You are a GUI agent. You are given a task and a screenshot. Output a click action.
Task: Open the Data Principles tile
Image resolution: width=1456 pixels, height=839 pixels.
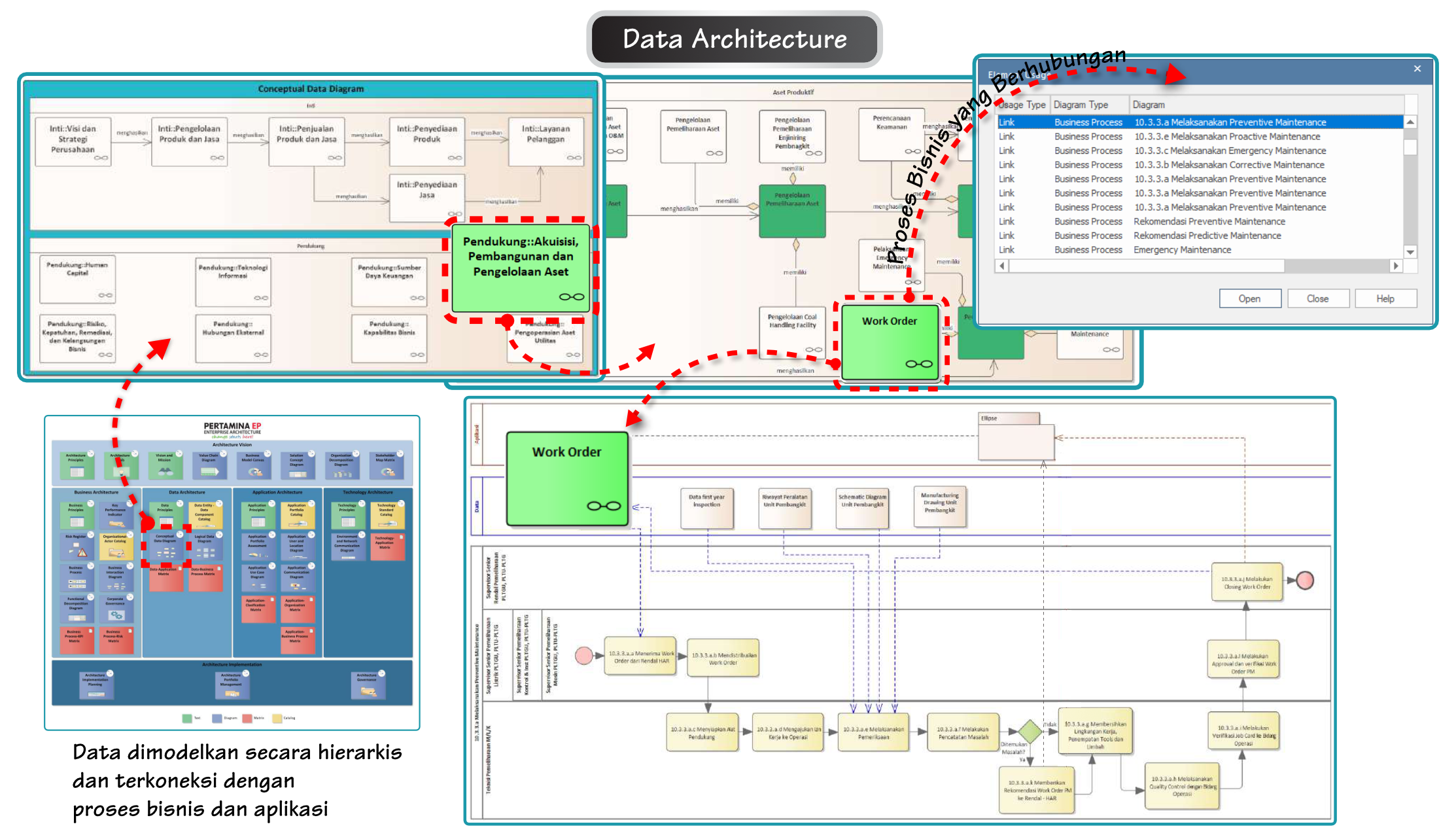[165, 515]
